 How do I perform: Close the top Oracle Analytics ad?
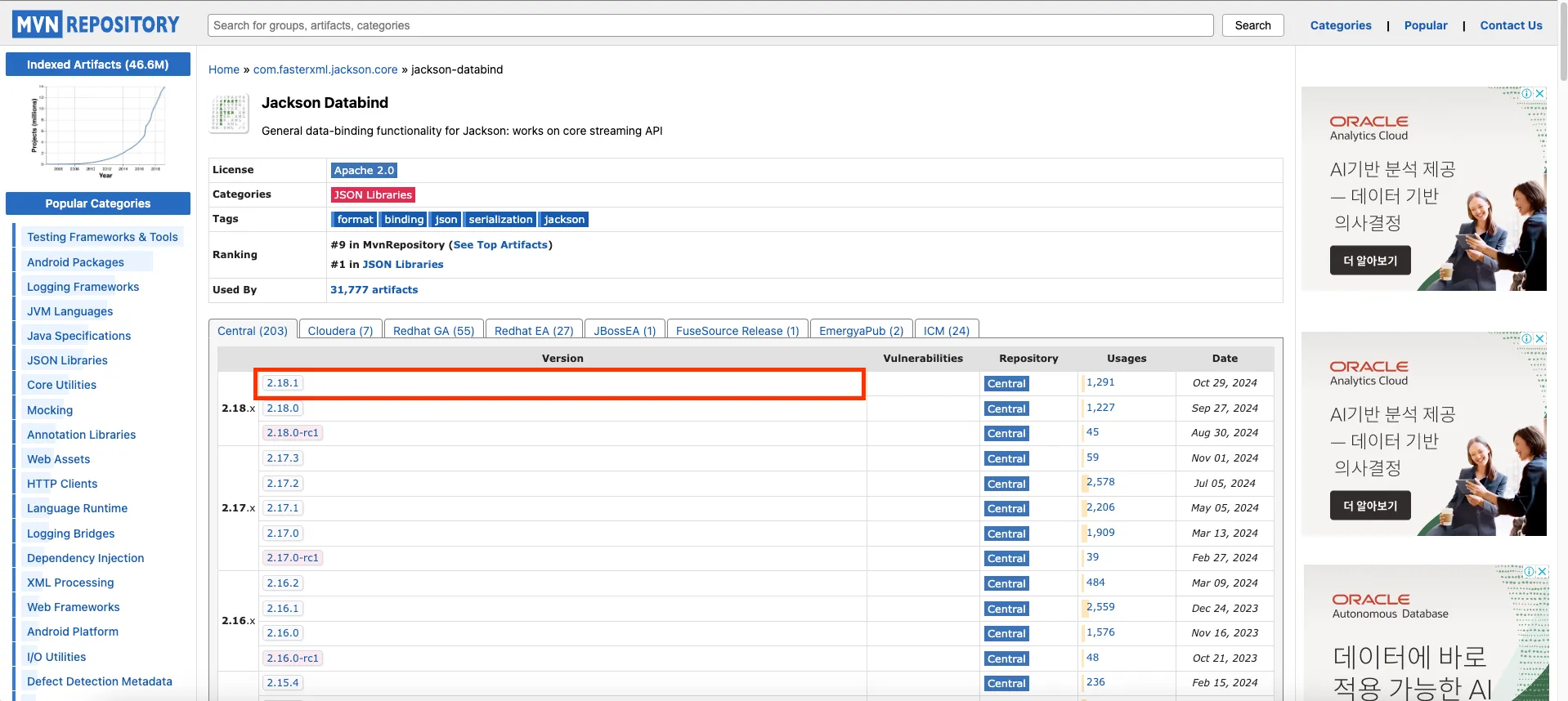point(1540,93)
